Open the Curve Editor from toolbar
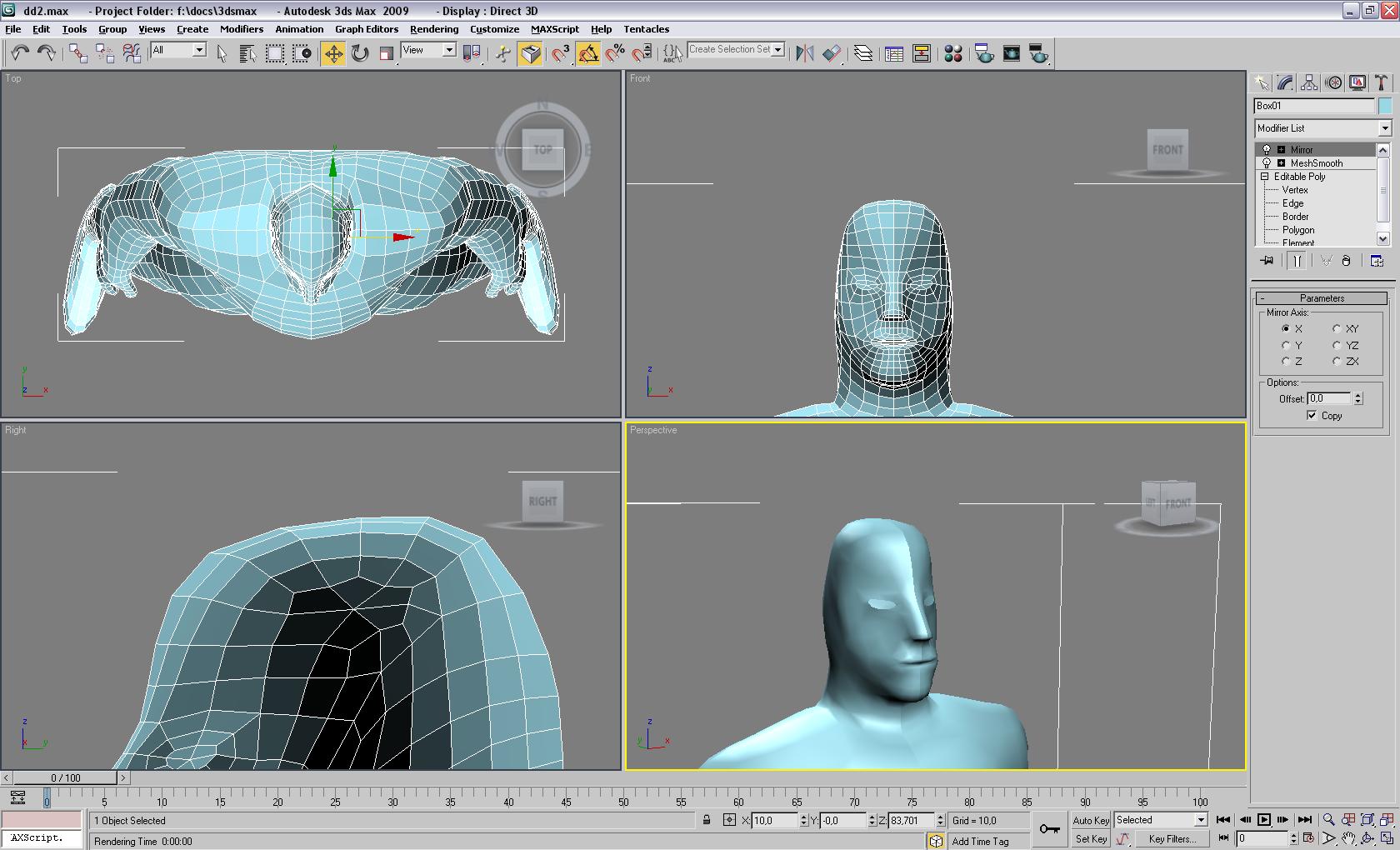This screenshot has height=850, width=1400. tap(894, 54)
